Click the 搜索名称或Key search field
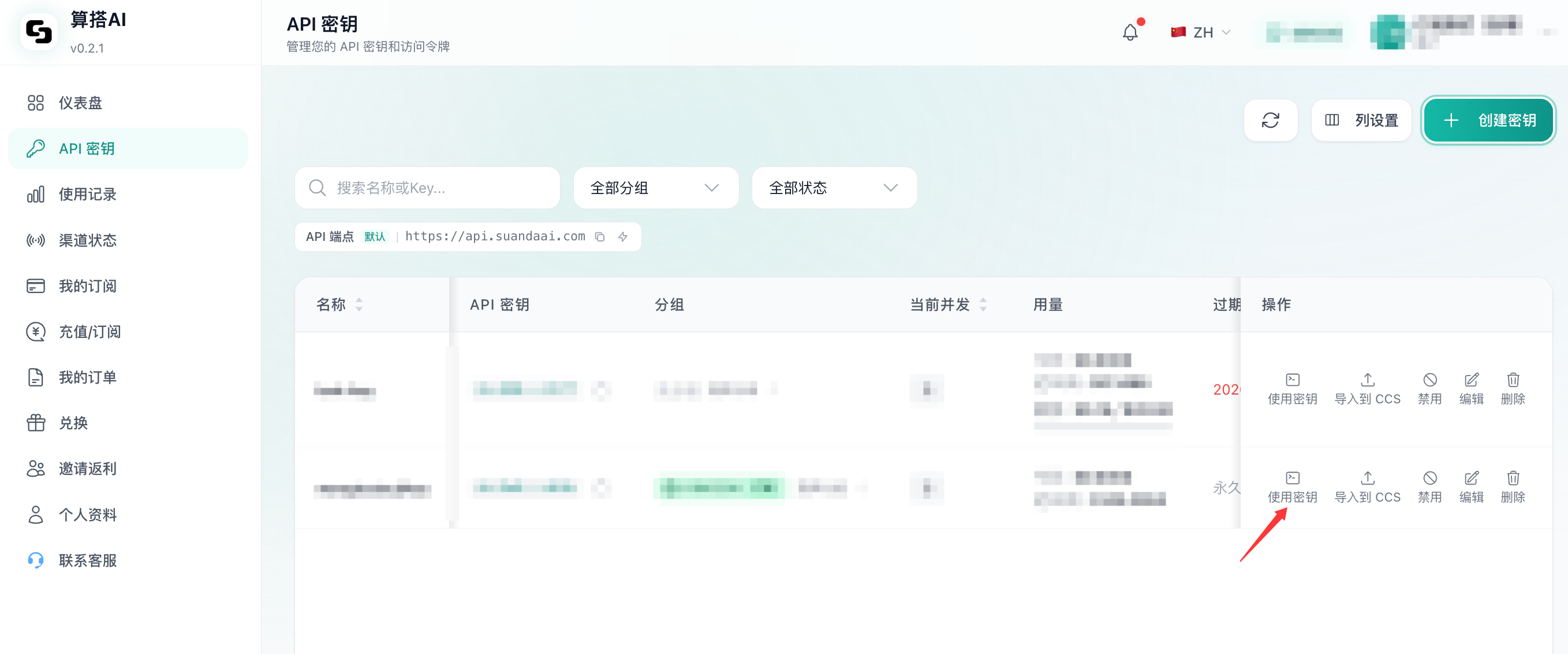The image size is (1568, 654). click(427, 188)
